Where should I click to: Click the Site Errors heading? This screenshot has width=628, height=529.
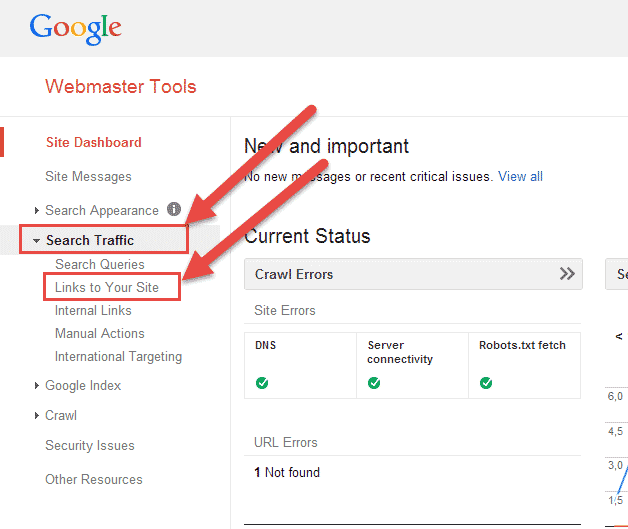285,310
